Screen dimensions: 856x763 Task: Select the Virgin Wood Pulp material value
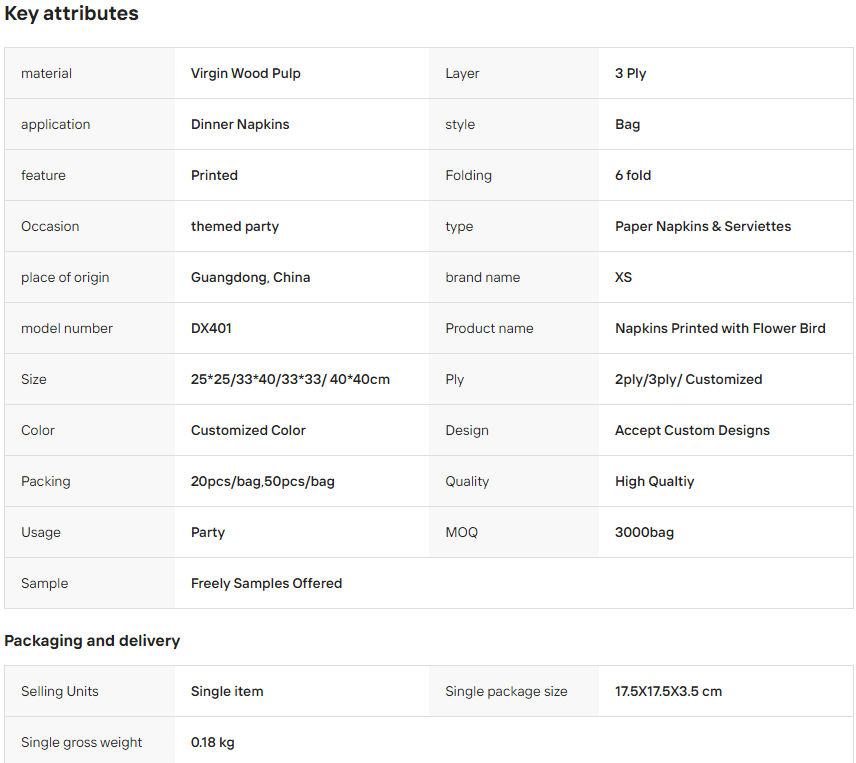pyautogui.click(x=246, y=73)
